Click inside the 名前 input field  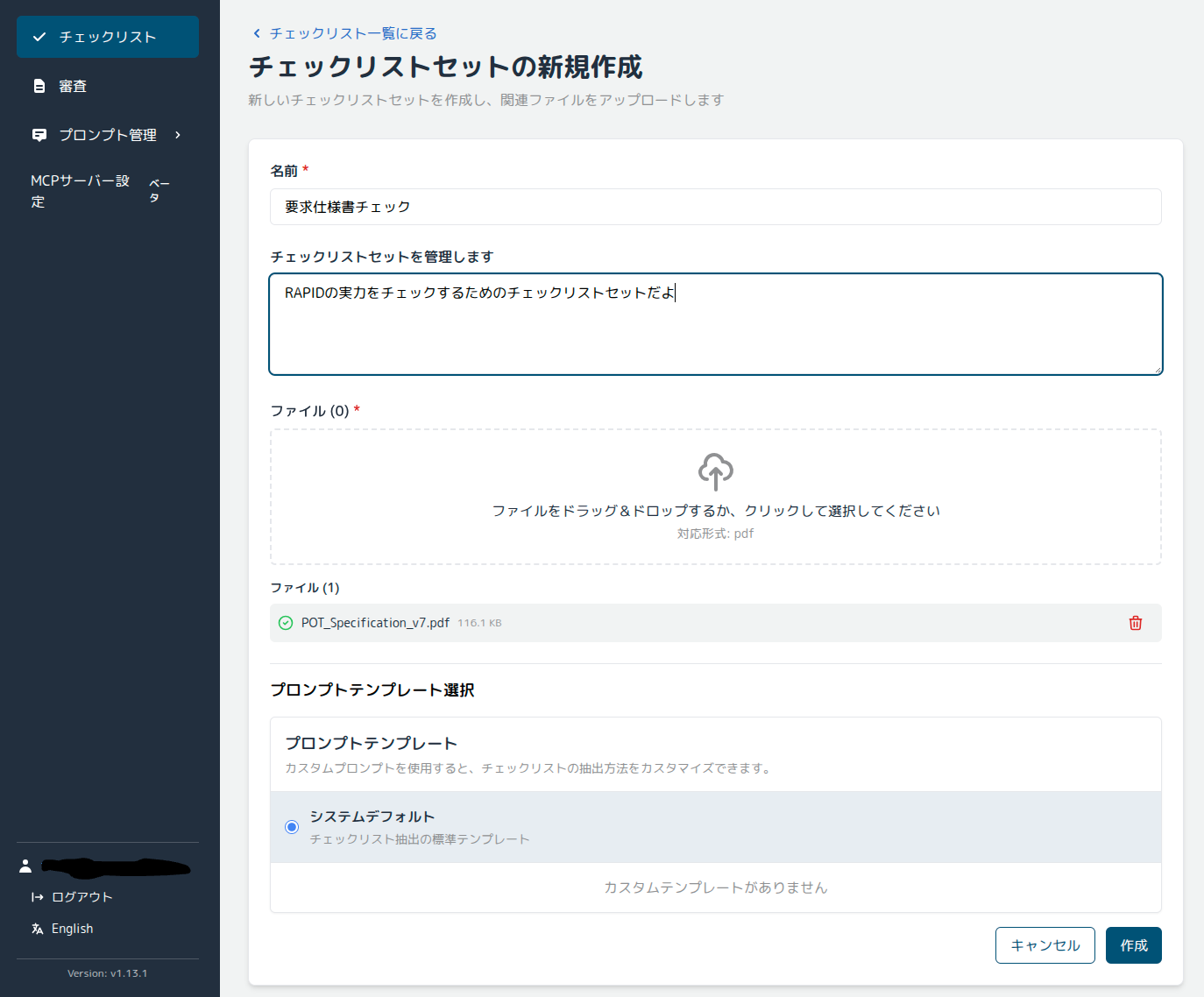point(715,207)
